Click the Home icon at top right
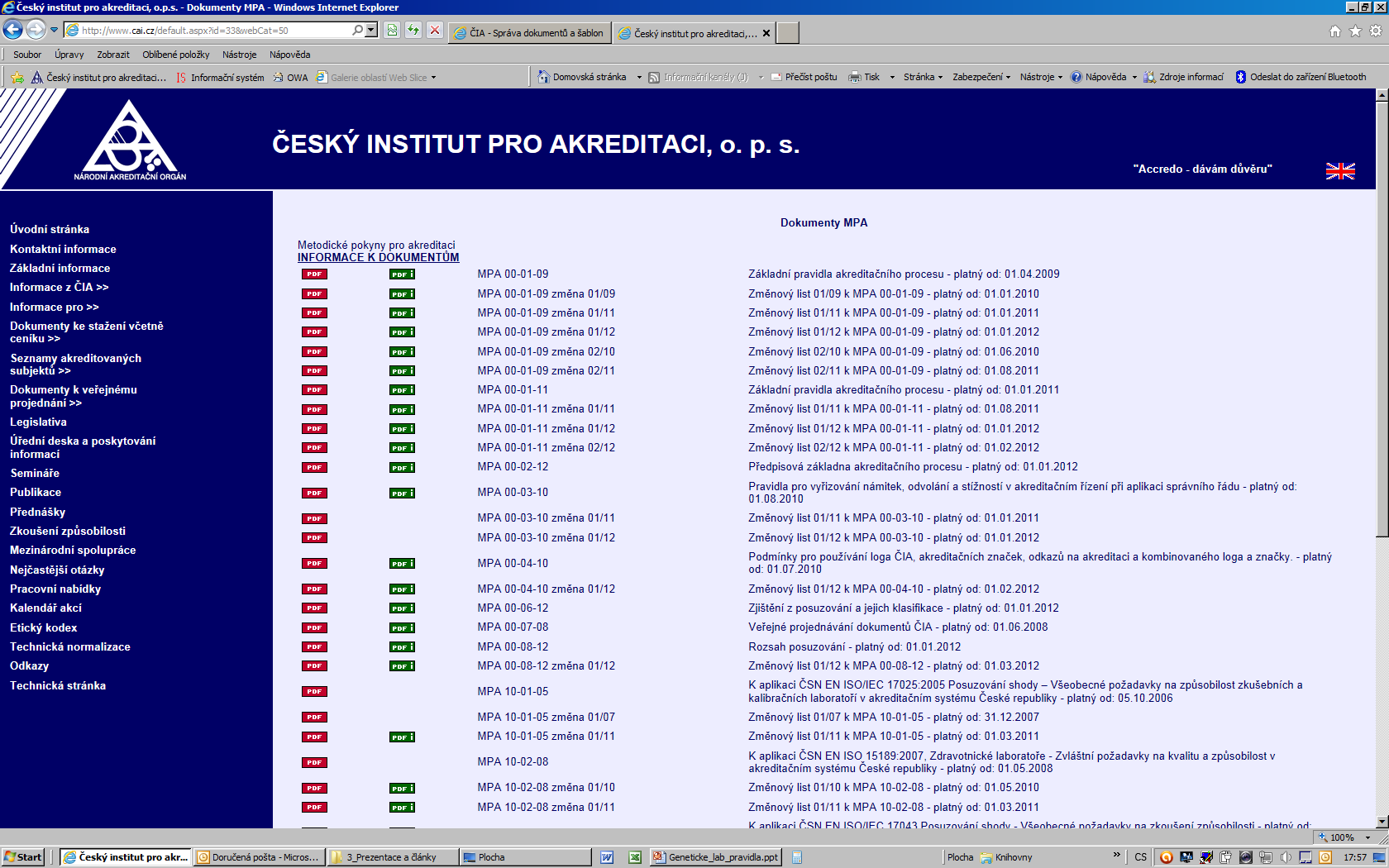The height and width of the screenshot is (868, 1389). tap(1334, 31)
